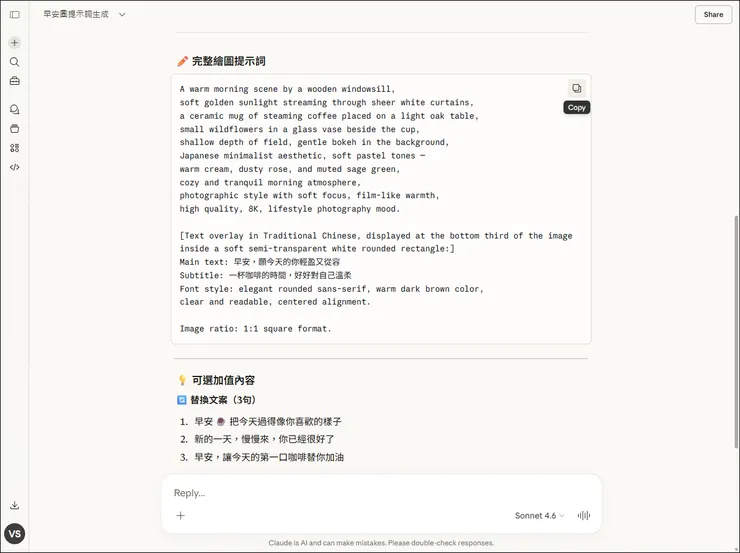Select the heading 完整繪圖提示詞

228,61
